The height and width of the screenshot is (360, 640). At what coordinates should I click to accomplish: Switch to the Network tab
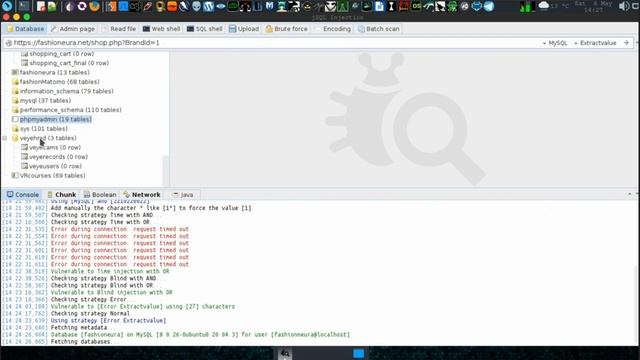pos(142,195)
